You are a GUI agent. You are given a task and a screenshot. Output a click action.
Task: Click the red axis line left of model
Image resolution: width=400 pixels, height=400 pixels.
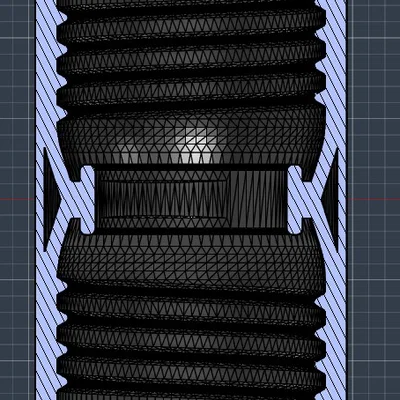[17, 199]
